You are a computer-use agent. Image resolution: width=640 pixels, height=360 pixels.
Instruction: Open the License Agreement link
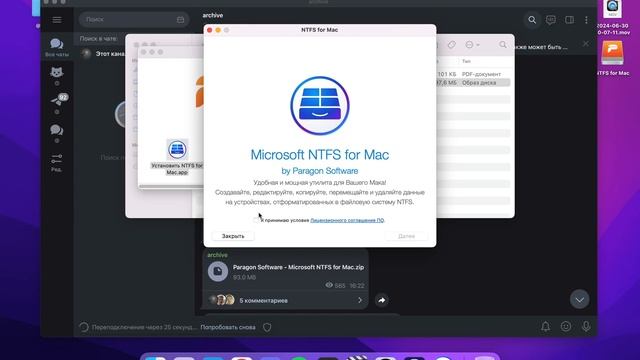(x=347, y=220)
